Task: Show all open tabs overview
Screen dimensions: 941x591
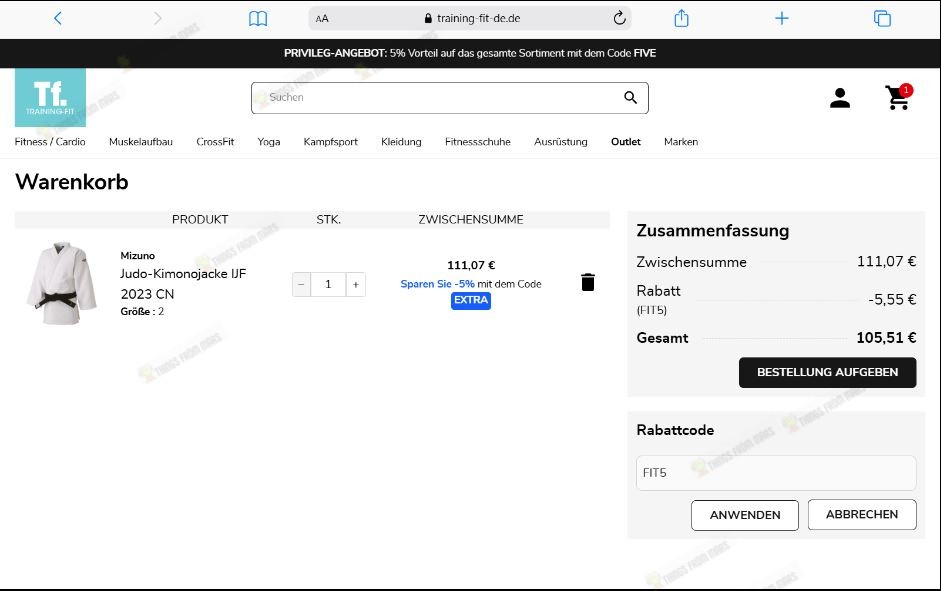Action: [882, 18]
